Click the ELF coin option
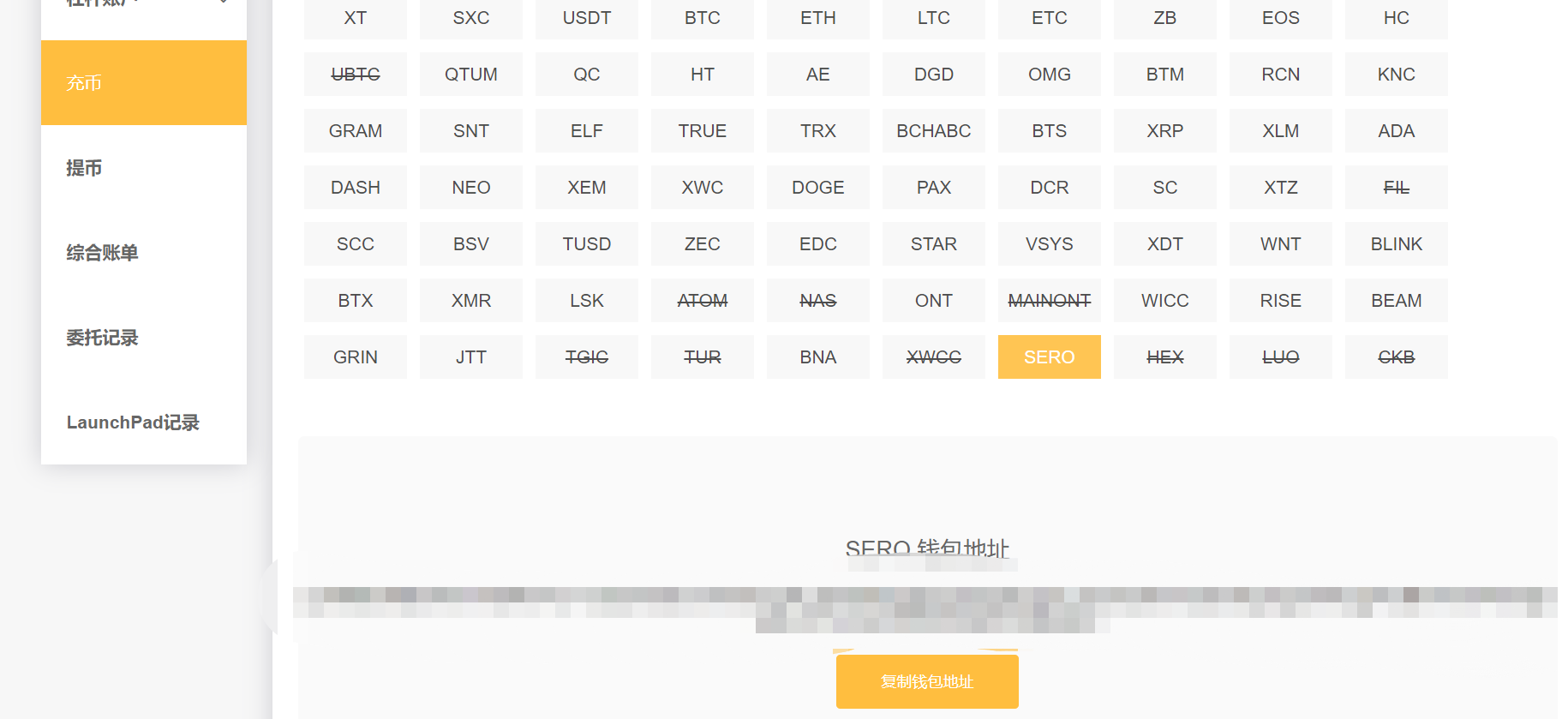This screenshot has width=1568, height=719. [587, 131]
